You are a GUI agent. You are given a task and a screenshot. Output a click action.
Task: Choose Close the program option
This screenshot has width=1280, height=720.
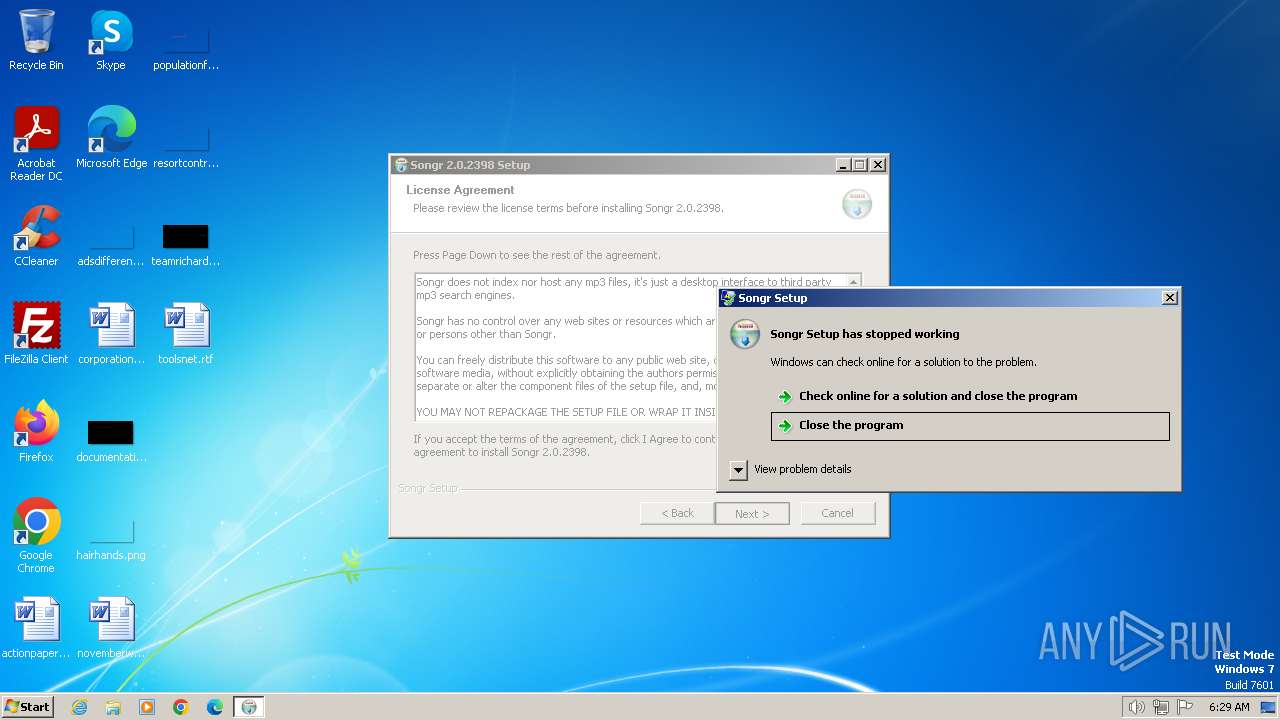click(x=970, y=425)
